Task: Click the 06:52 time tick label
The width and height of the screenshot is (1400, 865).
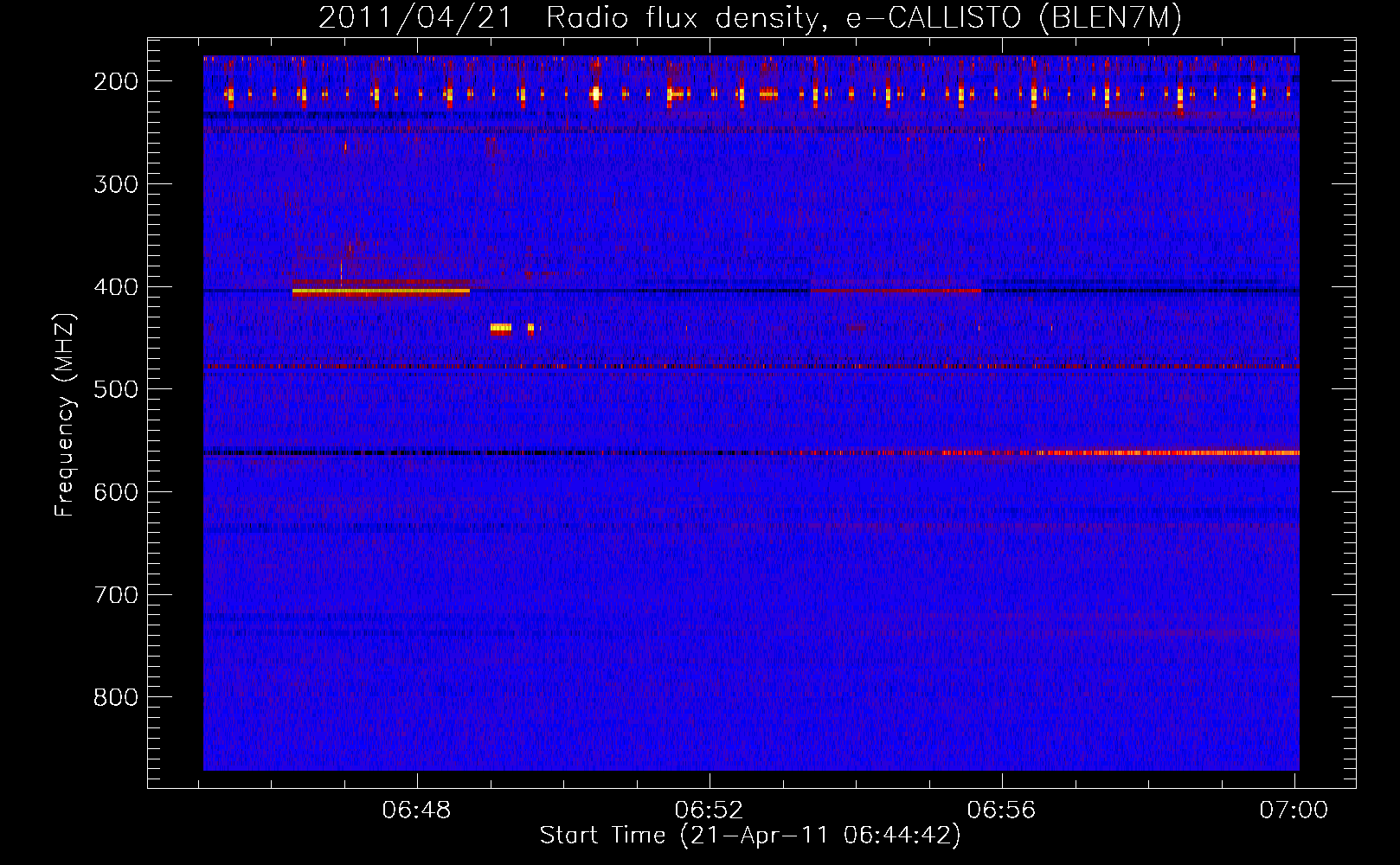Action: 710,811
